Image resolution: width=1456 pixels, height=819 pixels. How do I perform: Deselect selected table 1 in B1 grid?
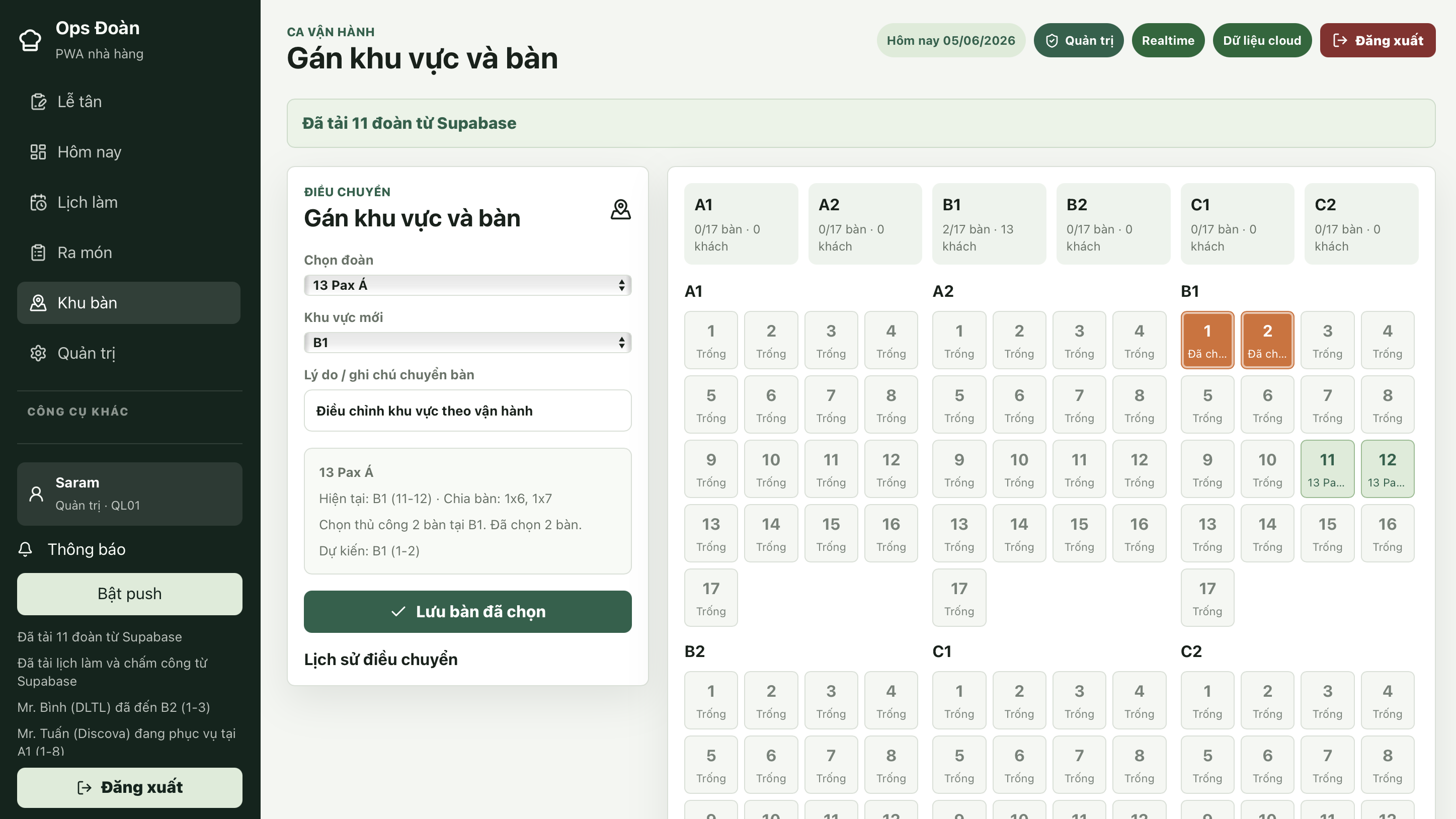(1207, 340)
